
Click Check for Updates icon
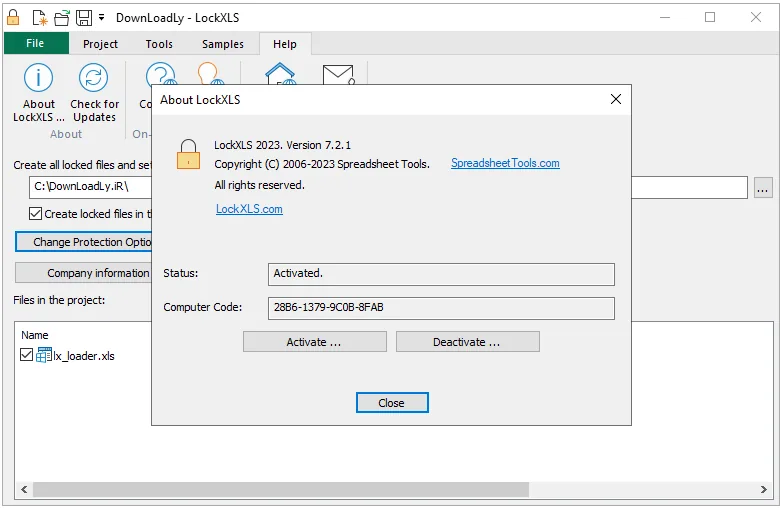[93, 78]
